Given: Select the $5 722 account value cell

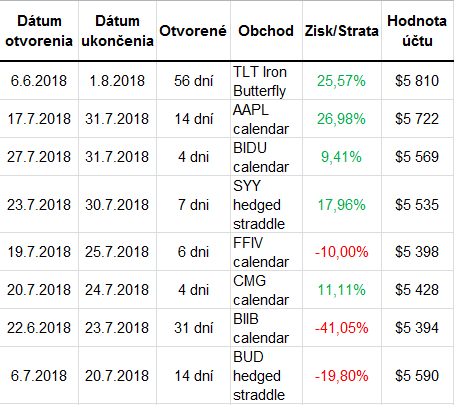Looking at the screenshot, I should coord(418,119).
